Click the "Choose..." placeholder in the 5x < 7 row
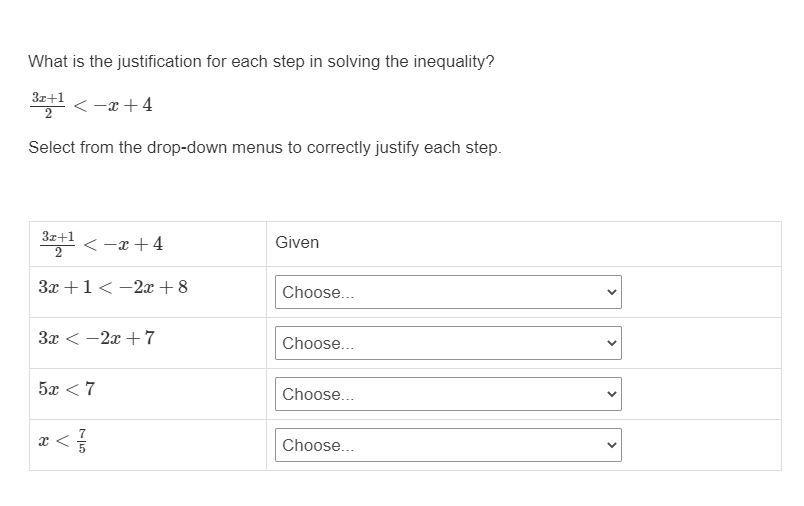 (x=318, y=394)
